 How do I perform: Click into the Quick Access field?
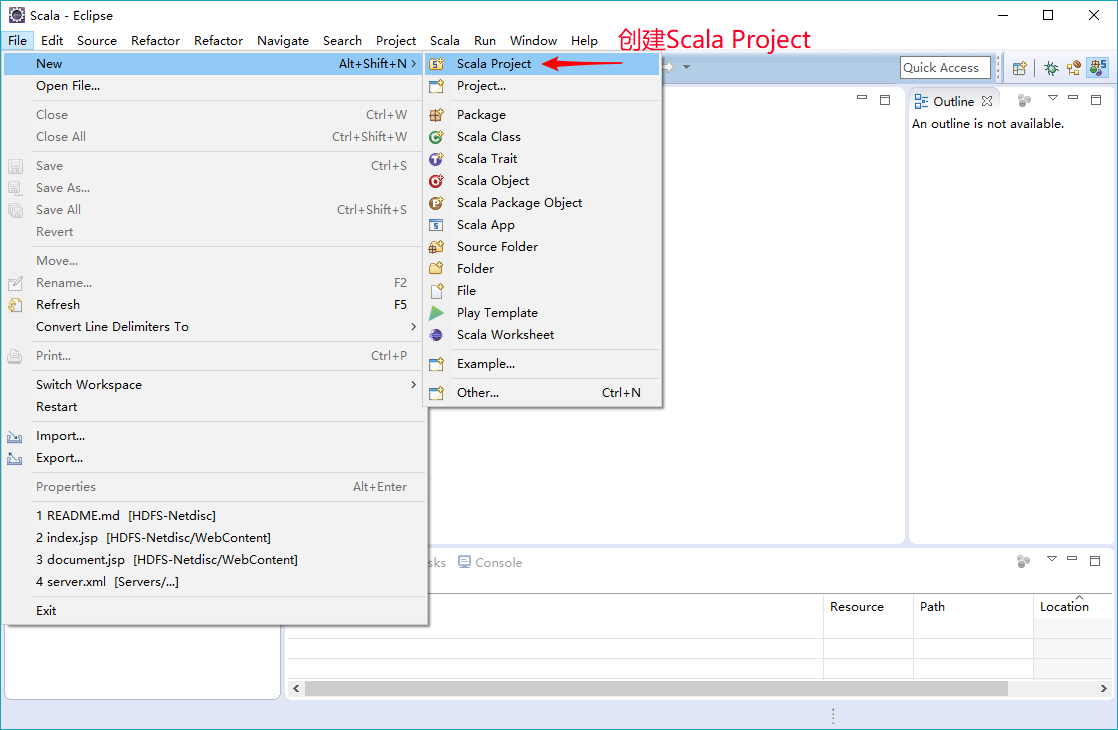[x=945, y=68]
